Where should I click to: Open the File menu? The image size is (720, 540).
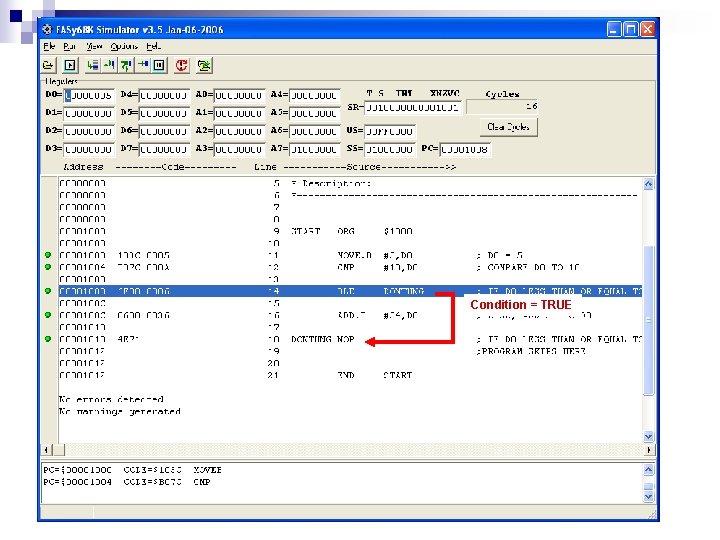pos(49,46)
